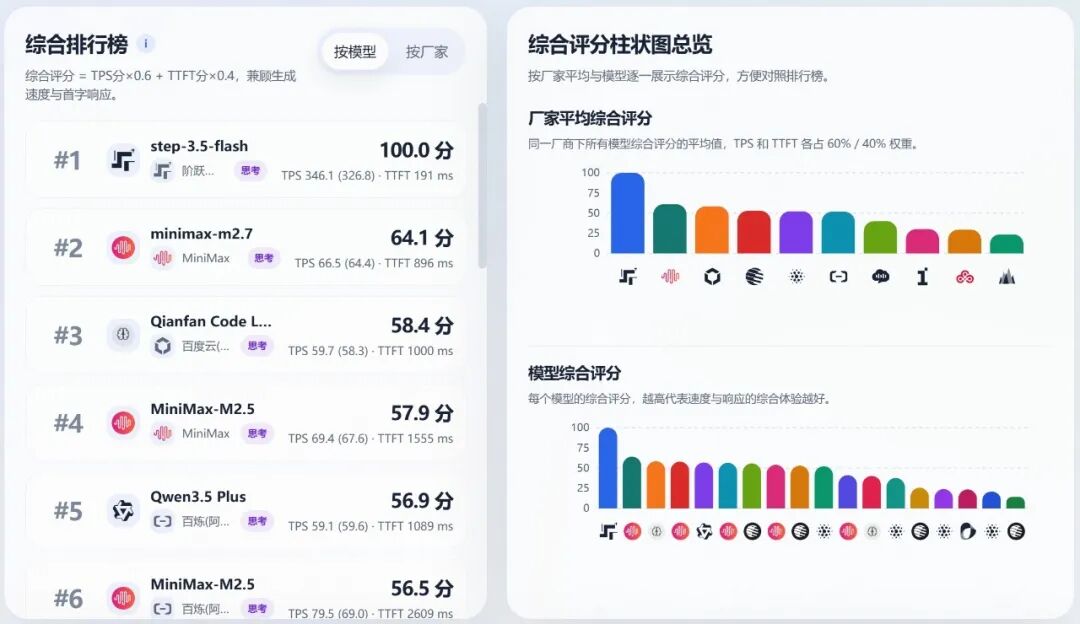The image size is (1080, 624).
Task: Click the small 百度云 vendor icon in row #3
Action: (x=163, y=346)
